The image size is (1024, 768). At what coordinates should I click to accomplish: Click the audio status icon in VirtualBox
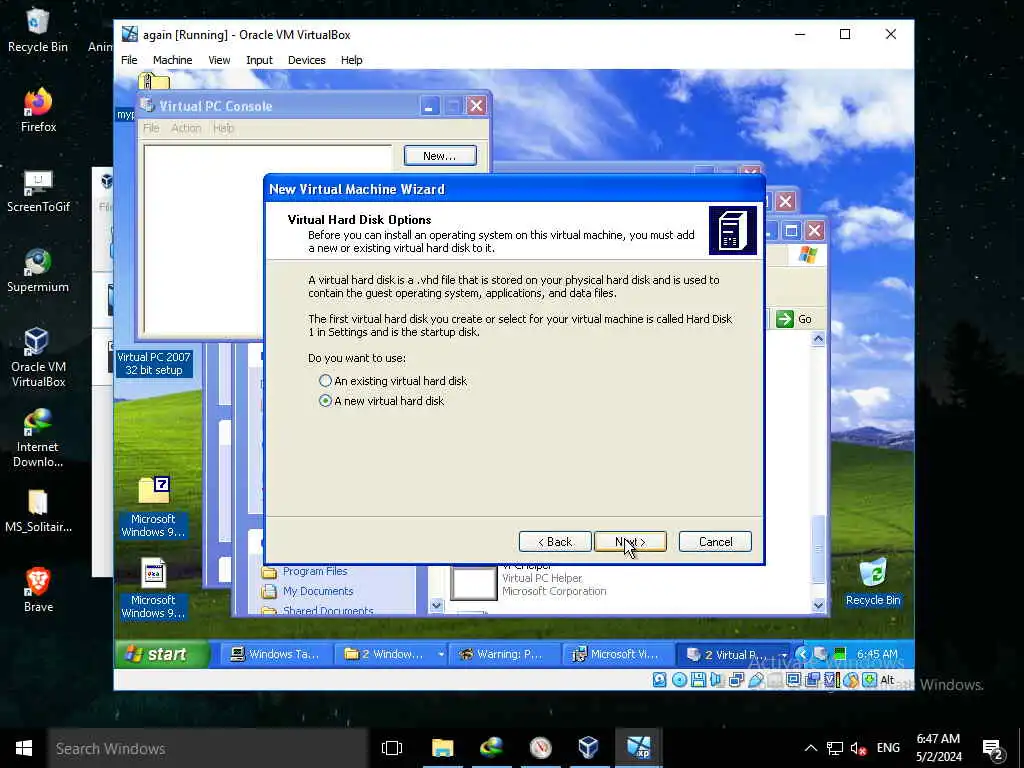click(716, 680)
